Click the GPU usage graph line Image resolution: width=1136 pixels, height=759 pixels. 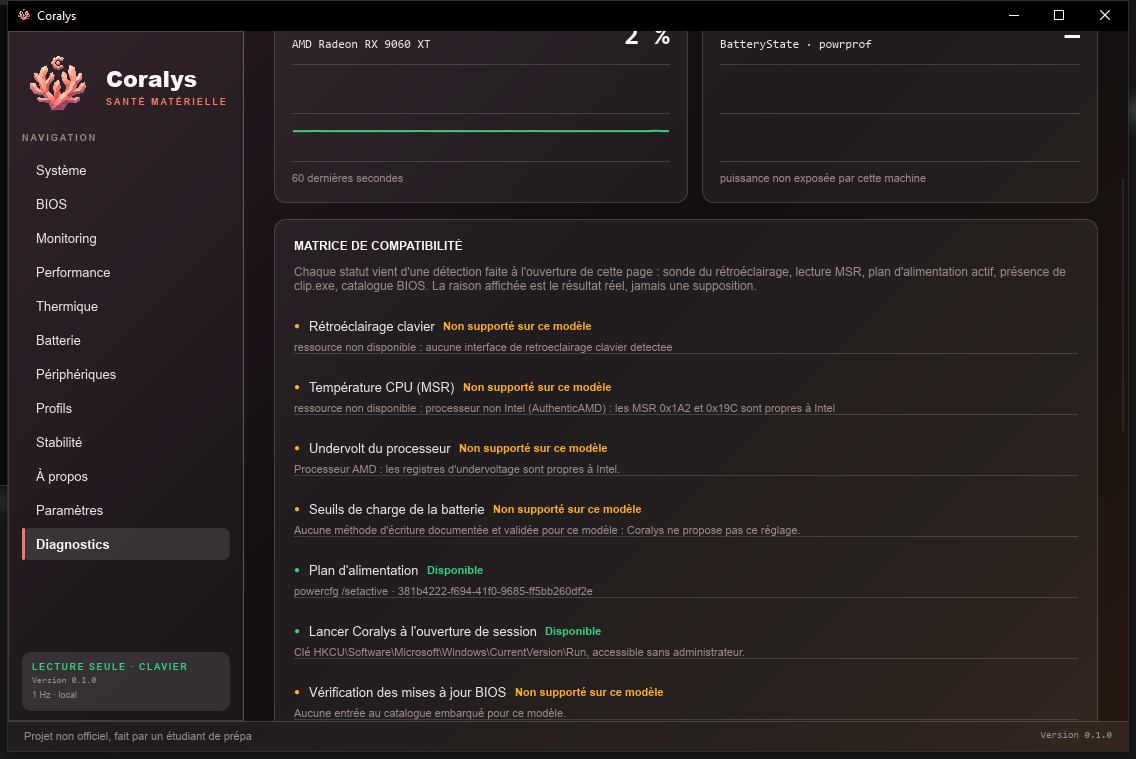click(480, 131)
